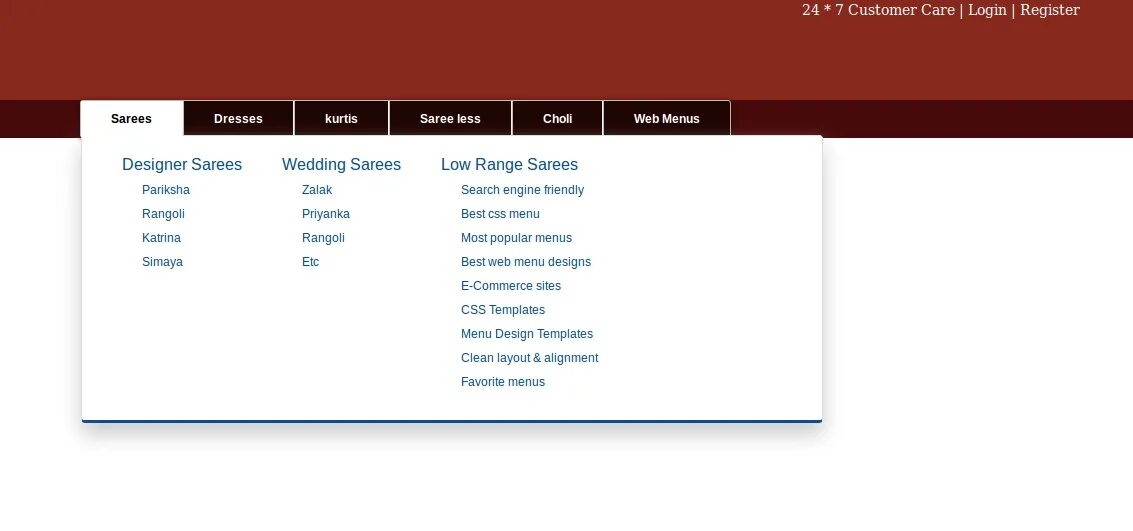Click Etc under Wedding Sarees
This screenshot has height=531, width=1133.
click(310, 262)
